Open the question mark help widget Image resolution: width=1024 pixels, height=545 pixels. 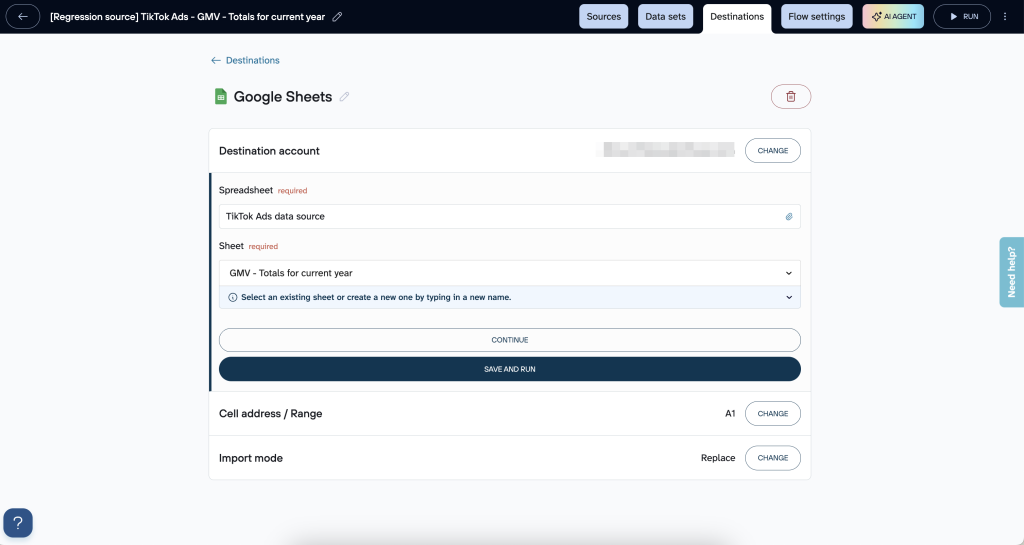[x=18, y=522]
